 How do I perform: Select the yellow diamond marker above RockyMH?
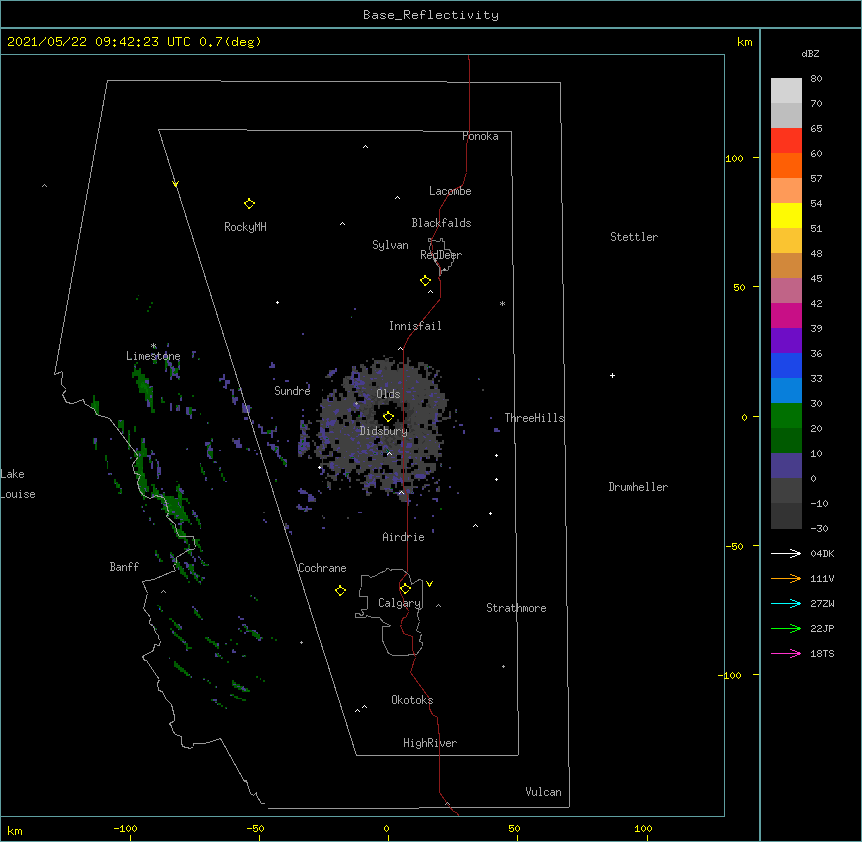[x=249, y=204]
